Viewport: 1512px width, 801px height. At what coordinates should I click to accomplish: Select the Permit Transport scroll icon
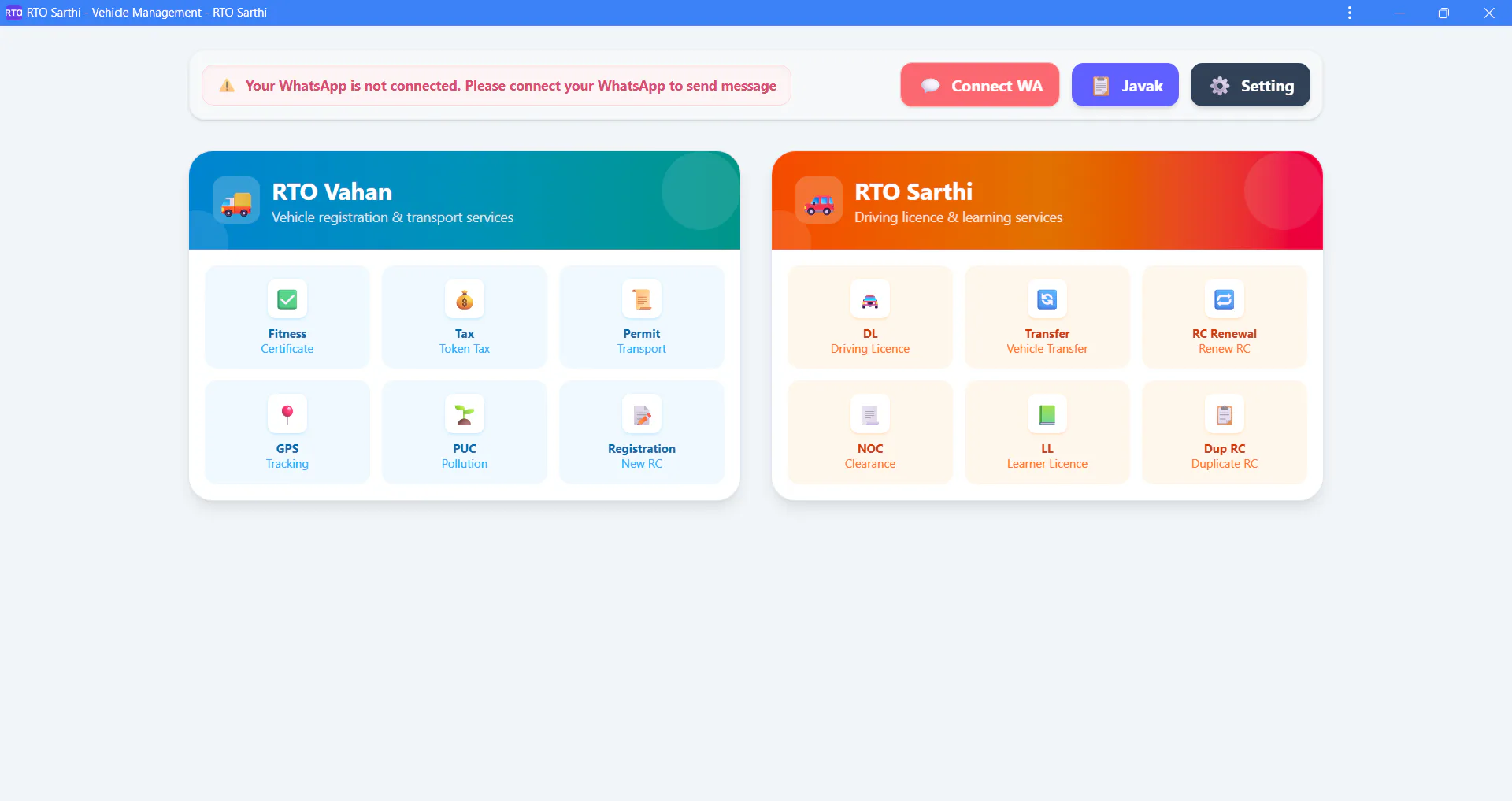[x=642, y=299]
